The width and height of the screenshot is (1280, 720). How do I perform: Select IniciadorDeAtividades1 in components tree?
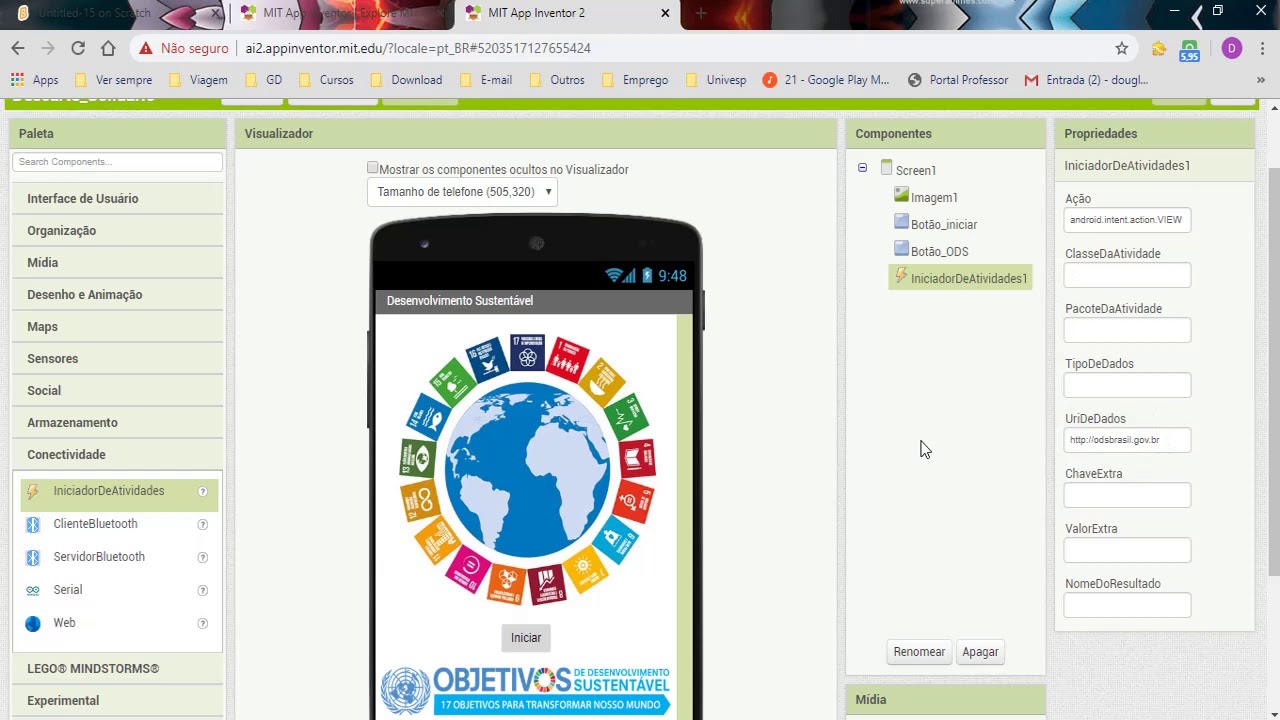coord(960,278)
